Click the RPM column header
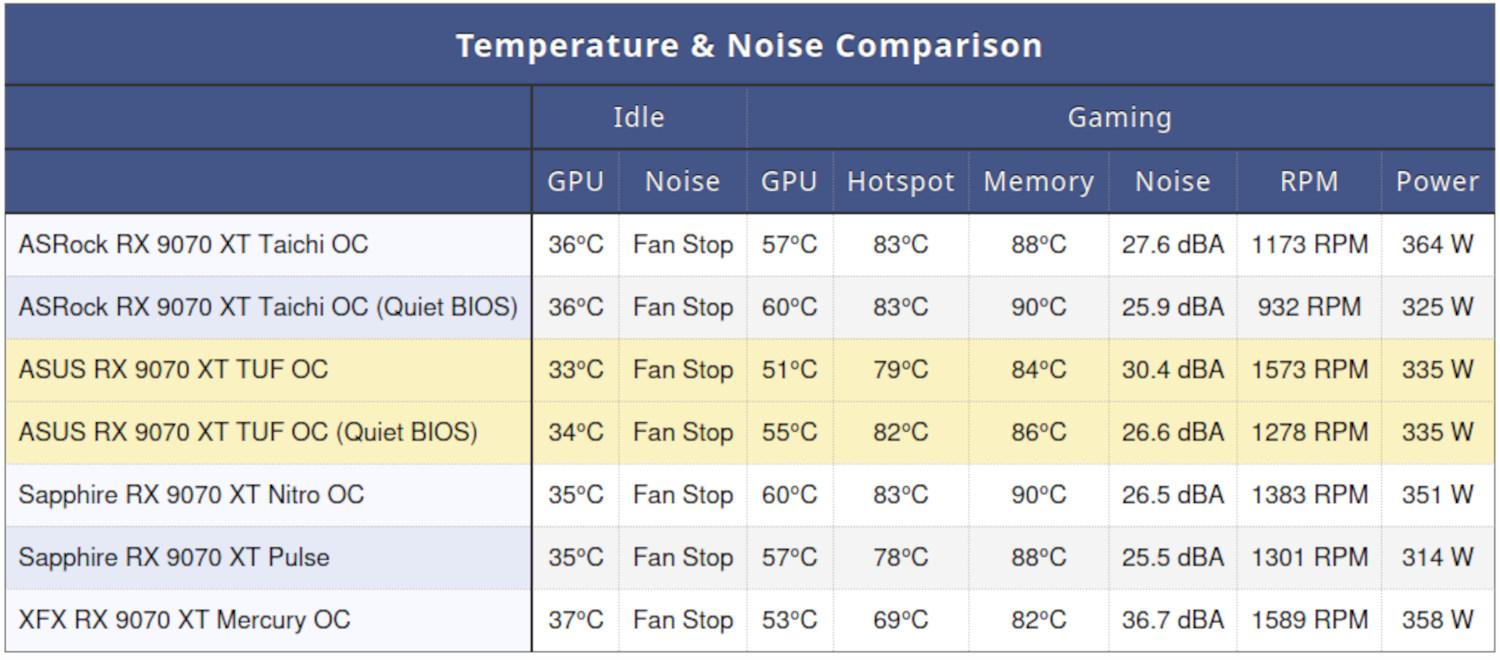The height and width of the screenshot is (660, 1500). 1309,181
